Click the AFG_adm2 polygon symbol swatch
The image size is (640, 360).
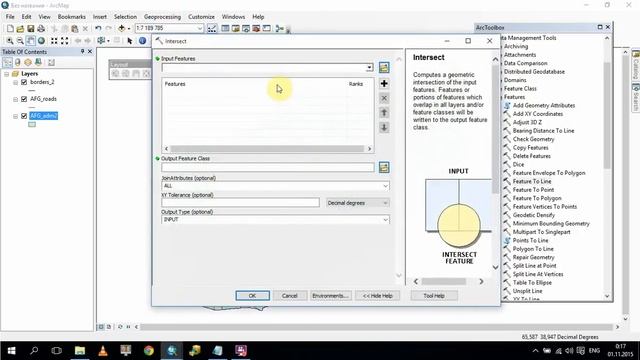[x=32, y=124]
